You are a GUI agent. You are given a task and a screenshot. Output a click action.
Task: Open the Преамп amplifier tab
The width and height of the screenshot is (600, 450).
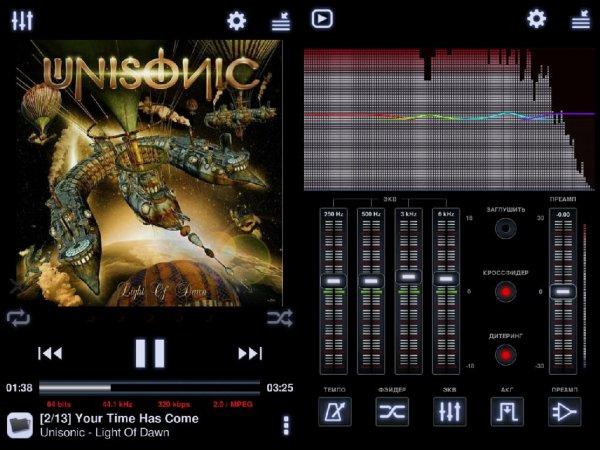(x=564, y=412)
